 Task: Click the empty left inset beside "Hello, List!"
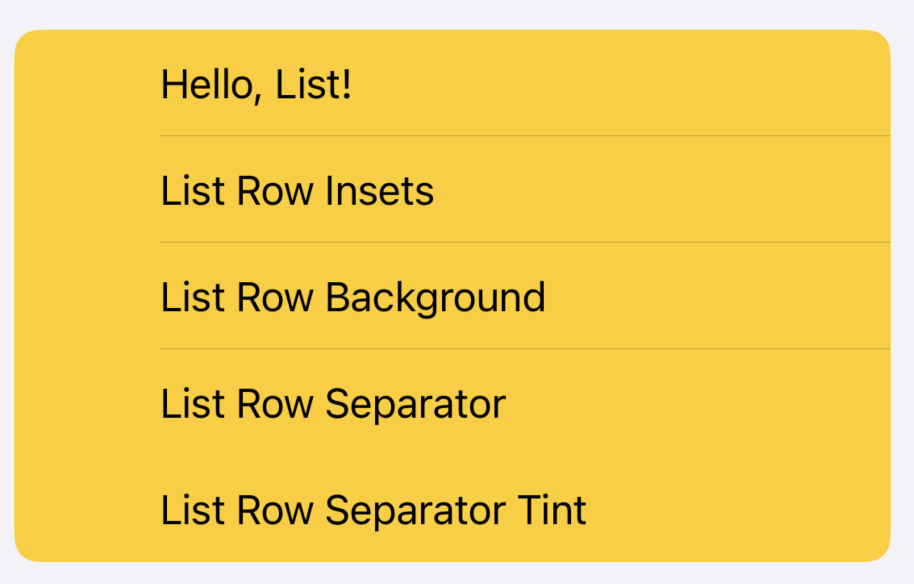click(87, 84)
